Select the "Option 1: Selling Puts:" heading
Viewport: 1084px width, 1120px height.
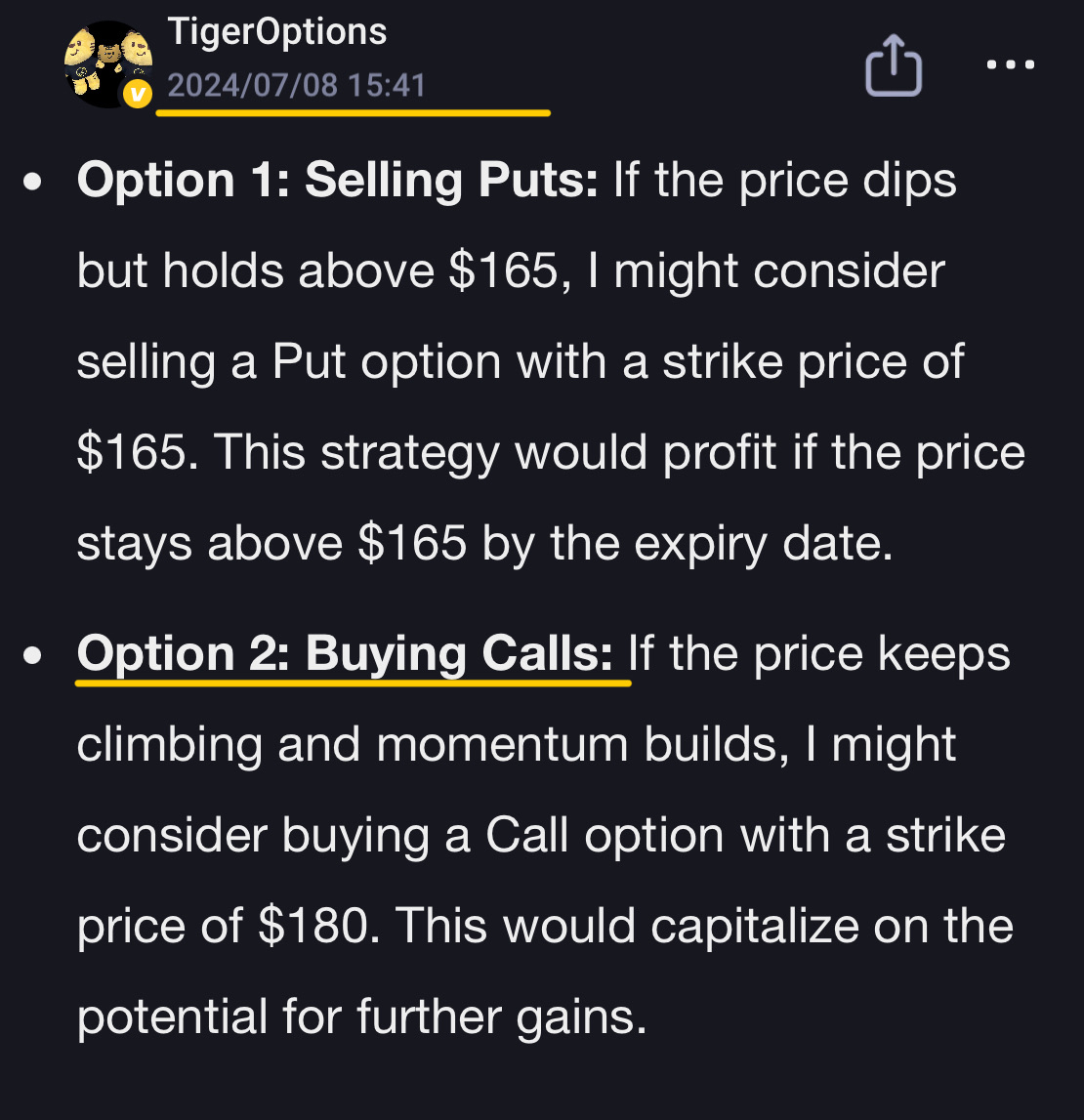[x=337, y=181]
